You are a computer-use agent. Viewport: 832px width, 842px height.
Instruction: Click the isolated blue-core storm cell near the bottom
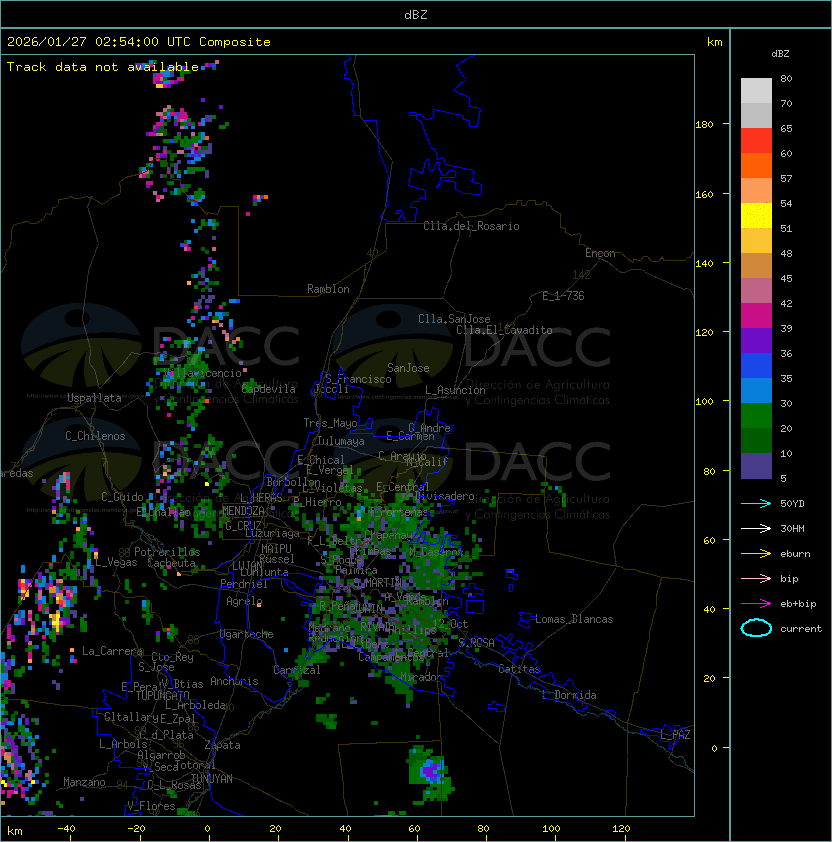pos(431,771)
